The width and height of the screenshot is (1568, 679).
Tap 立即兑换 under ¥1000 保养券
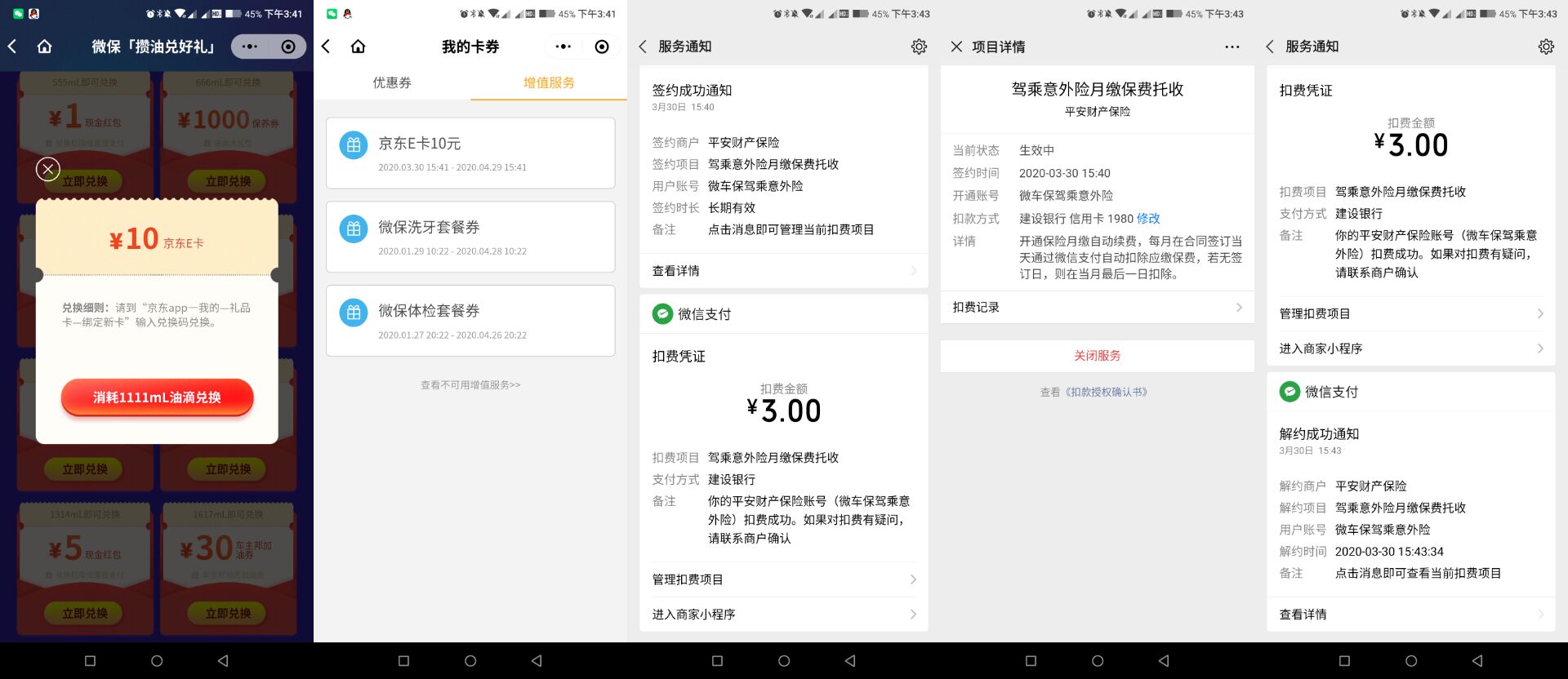pos(228,181)
